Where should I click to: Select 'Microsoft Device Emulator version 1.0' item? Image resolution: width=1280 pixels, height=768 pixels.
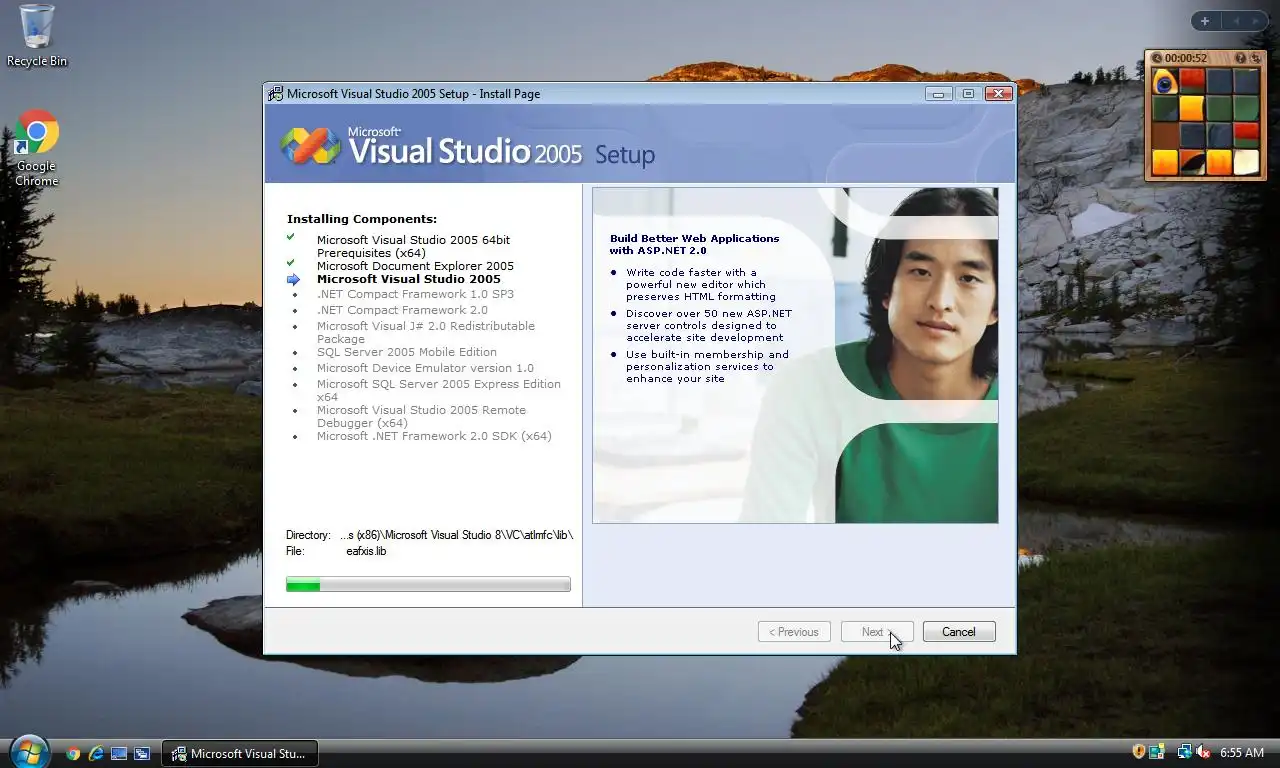point(425,368)
